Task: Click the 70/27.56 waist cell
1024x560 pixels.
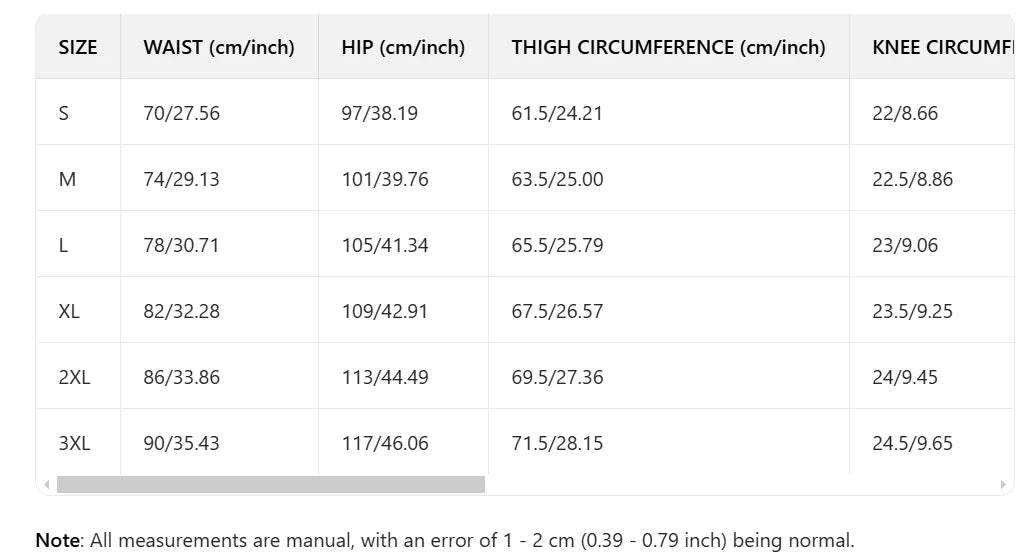Action: [181, 113]
